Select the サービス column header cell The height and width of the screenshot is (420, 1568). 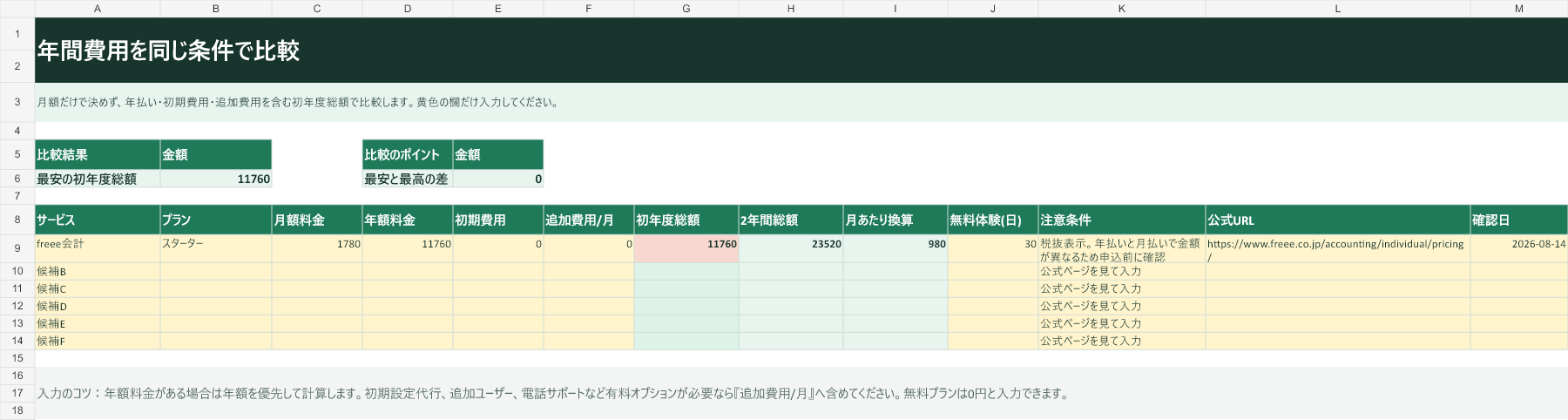pyautogui.click(x=98, y=220)
